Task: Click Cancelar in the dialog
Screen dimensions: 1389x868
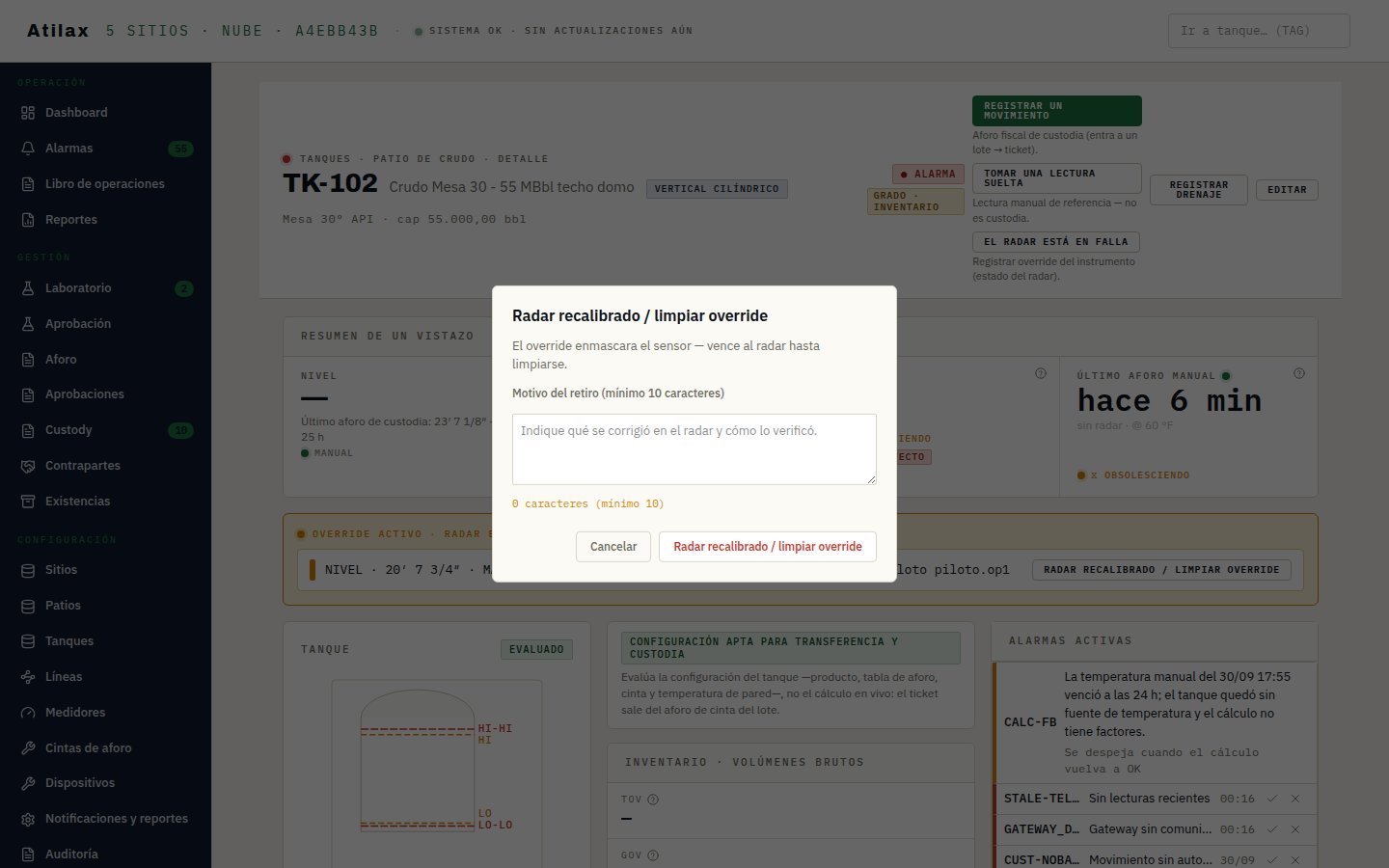Action: click(x=613, y=547)
